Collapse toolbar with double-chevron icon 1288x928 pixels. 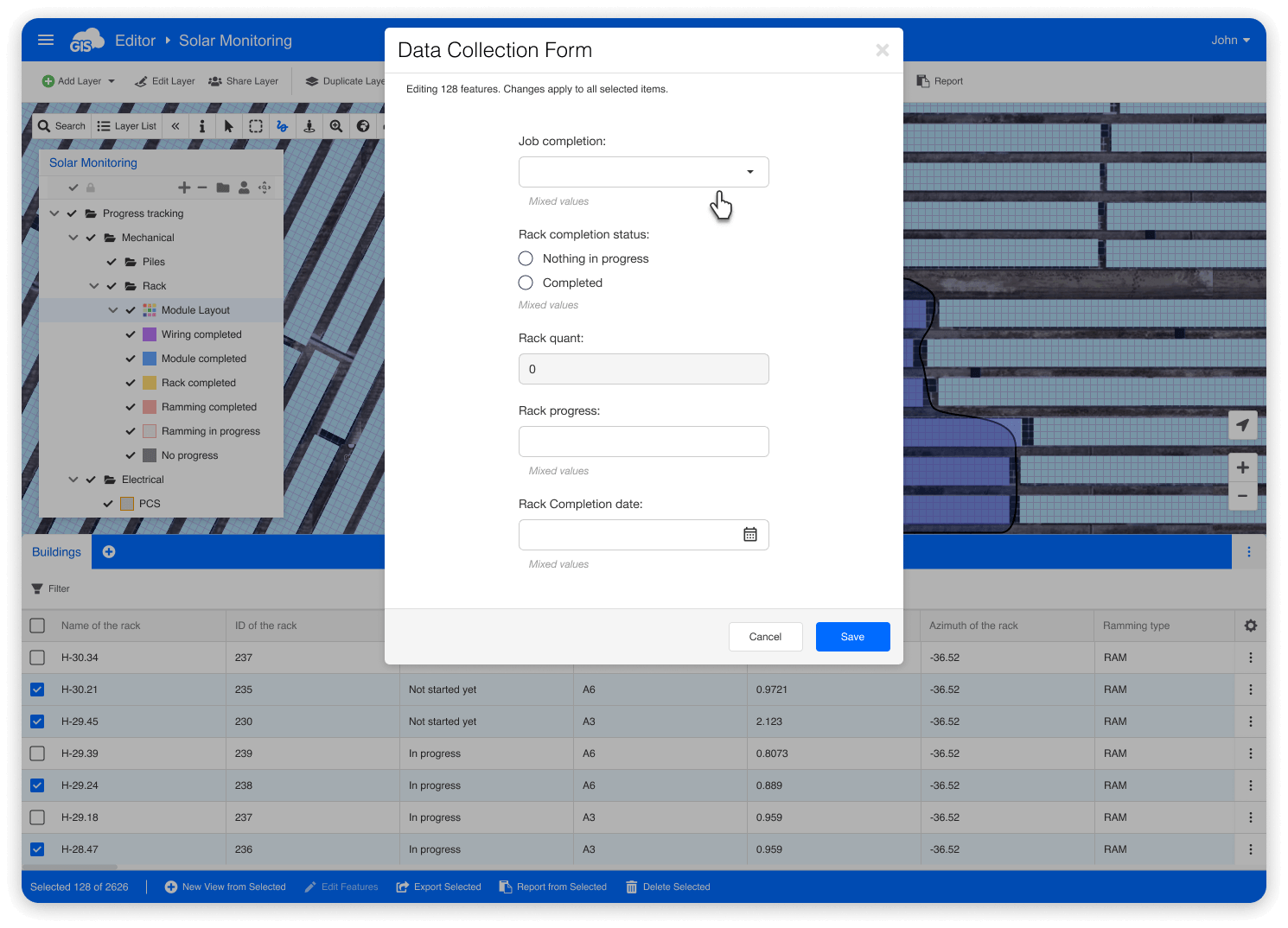coord(175,126)
